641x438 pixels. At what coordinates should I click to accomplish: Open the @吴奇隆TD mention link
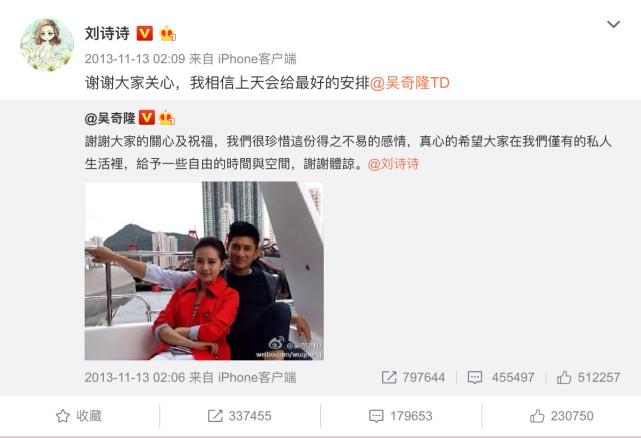[409, 83]
